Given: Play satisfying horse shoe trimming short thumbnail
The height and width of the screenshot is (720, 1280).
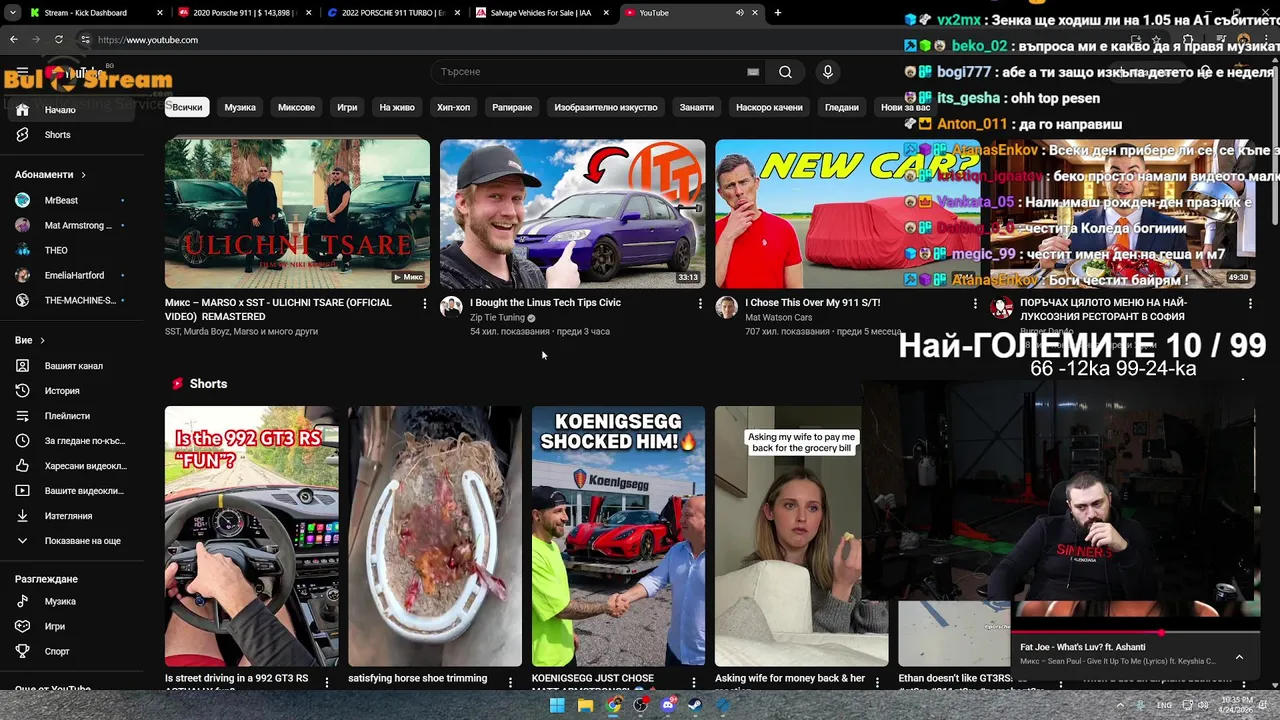Looking at the screenshot, I should click(435, 536).
